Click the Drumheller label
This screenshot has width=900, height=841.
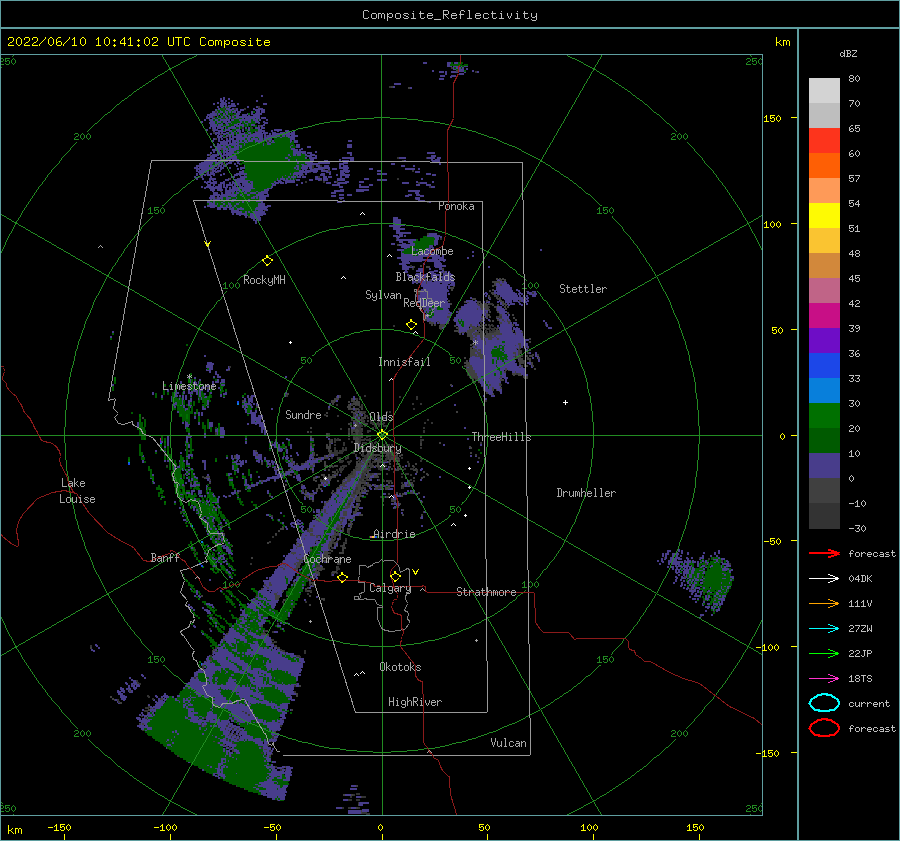click(x=586, y=493)
